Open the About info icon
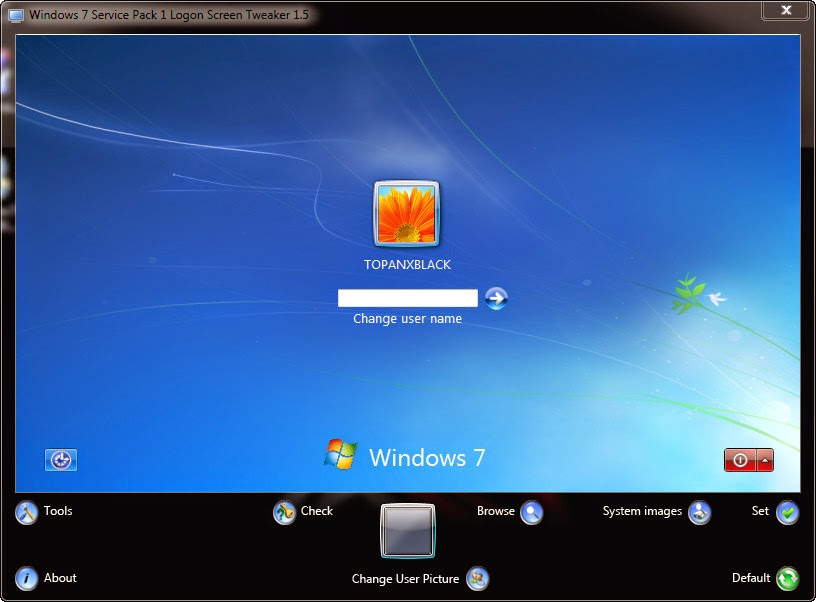Viewport: 816px width, 602px height. coord(26,579)
